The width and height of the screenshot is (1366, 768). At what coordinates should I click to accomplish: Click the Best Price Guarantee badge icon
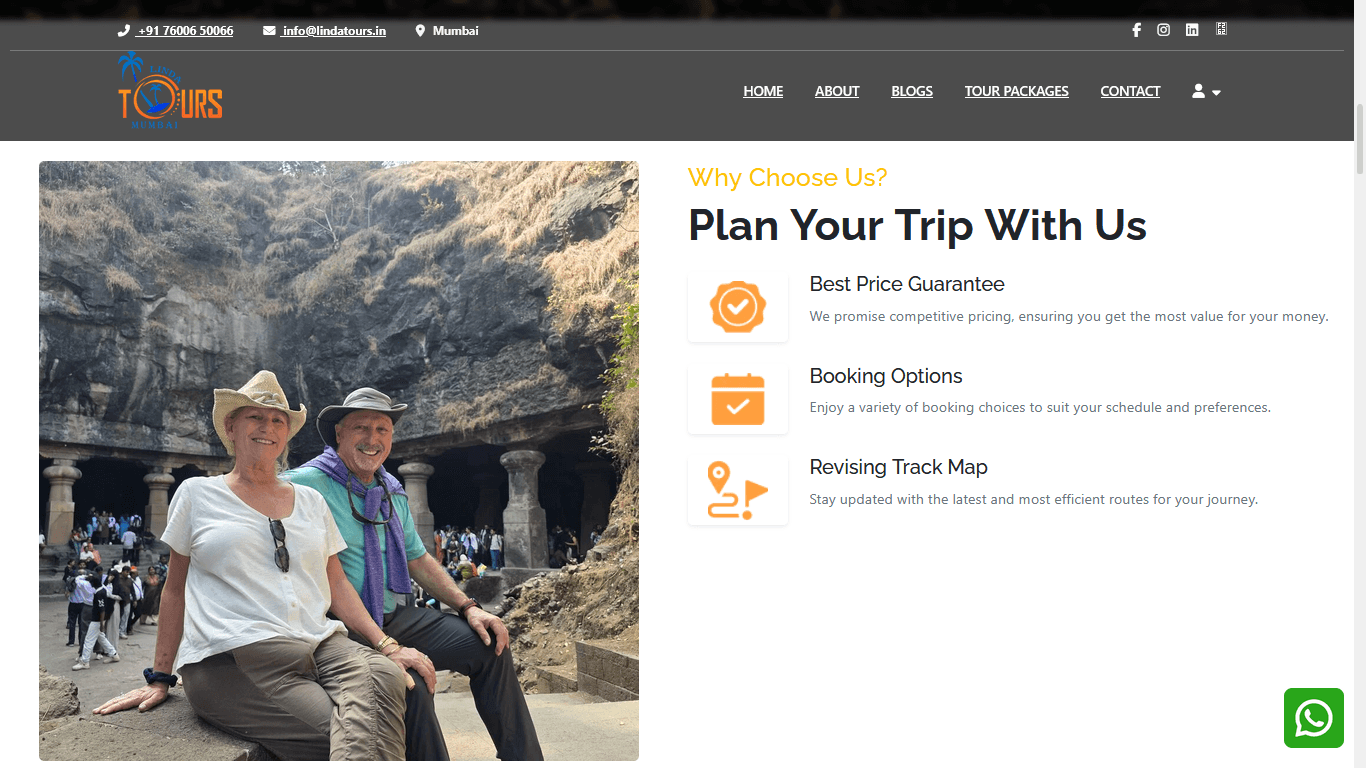(x=738, y=307)
